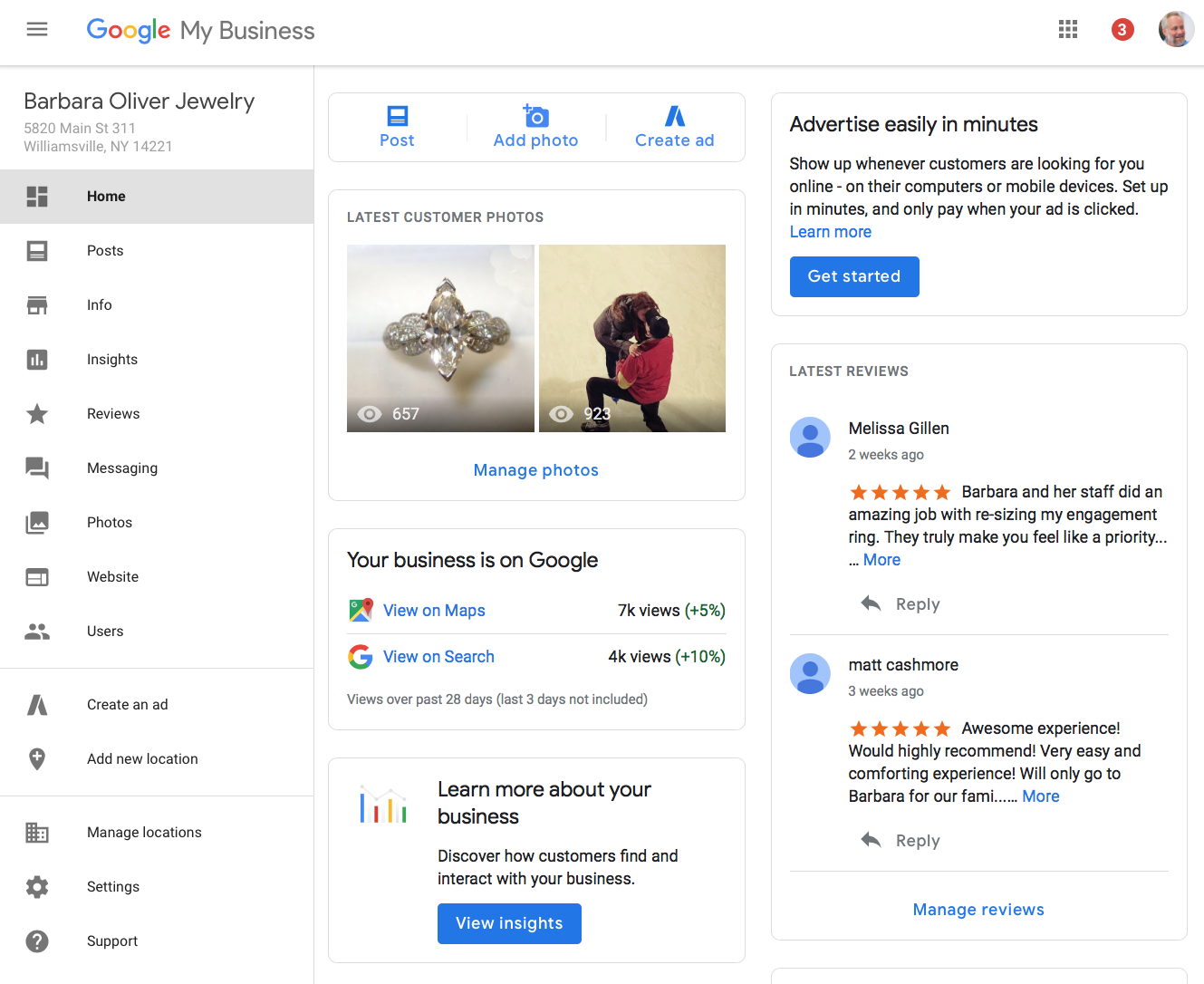Open the View on Search link
Image resolution: width=1204 pixels, height=984 pixels.
pyautogui.click(x=438, y=657)
